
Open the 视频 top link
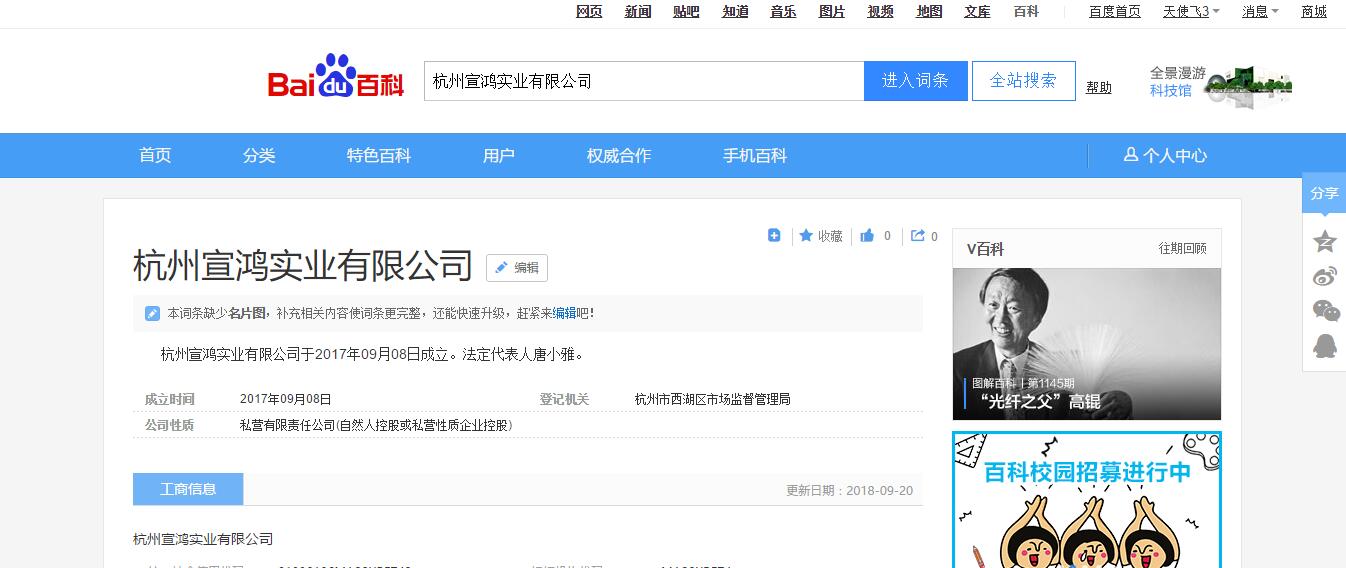point(880,12)
